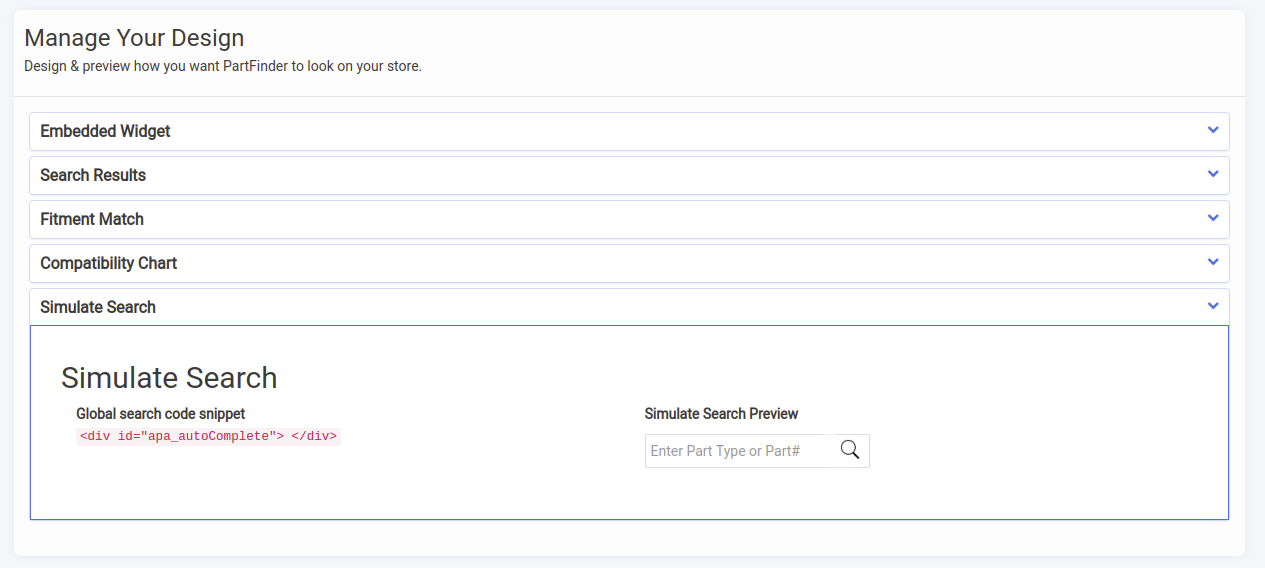Screen dimensions: 1265x568
Task: Open the Search Results section title
Action: [93, 175]
